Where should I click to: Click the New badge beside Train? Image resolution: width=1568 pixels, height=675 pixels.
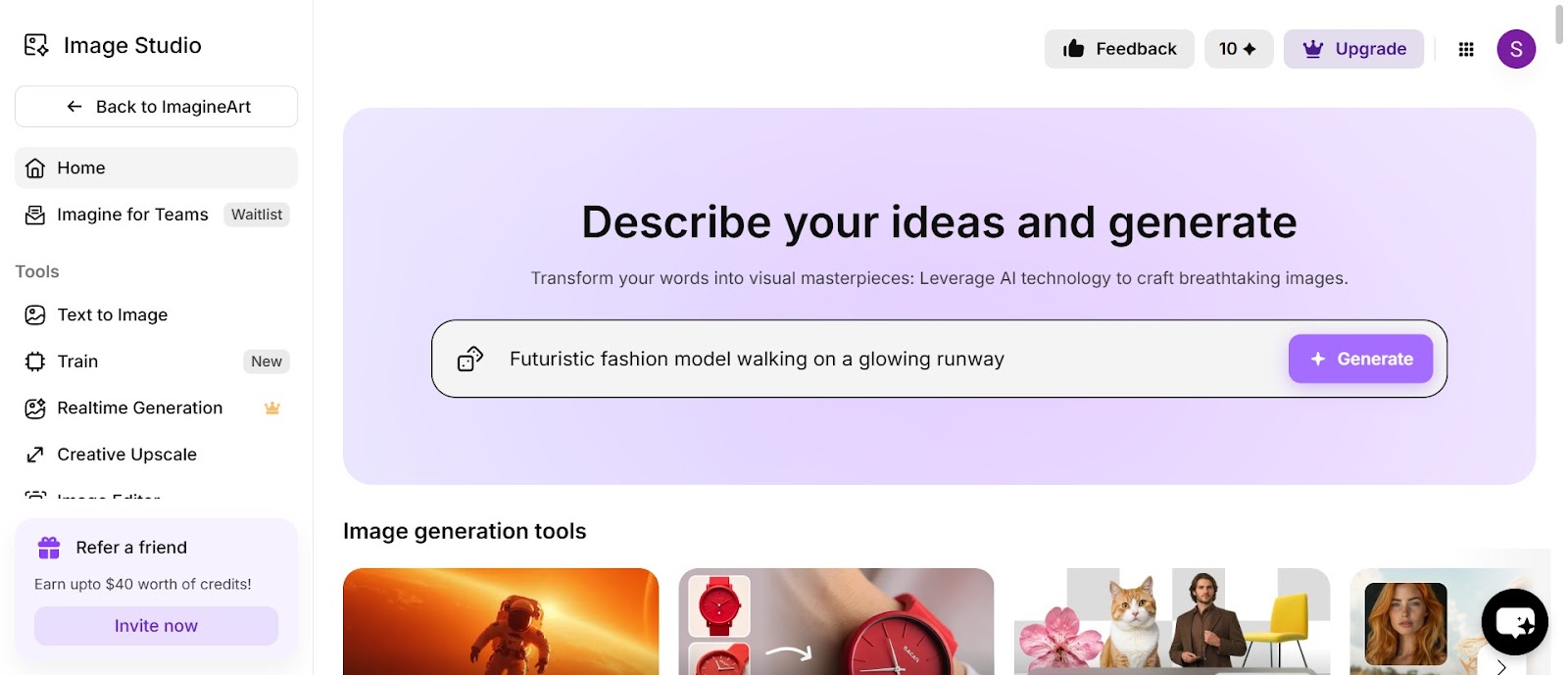[267, 362]
